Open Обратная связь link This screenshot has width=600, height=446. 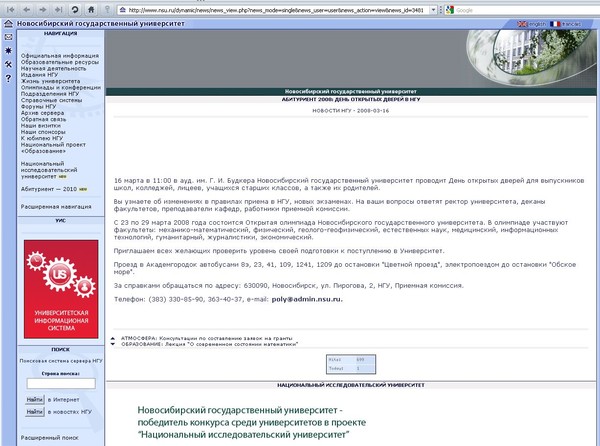pos(43,119)
